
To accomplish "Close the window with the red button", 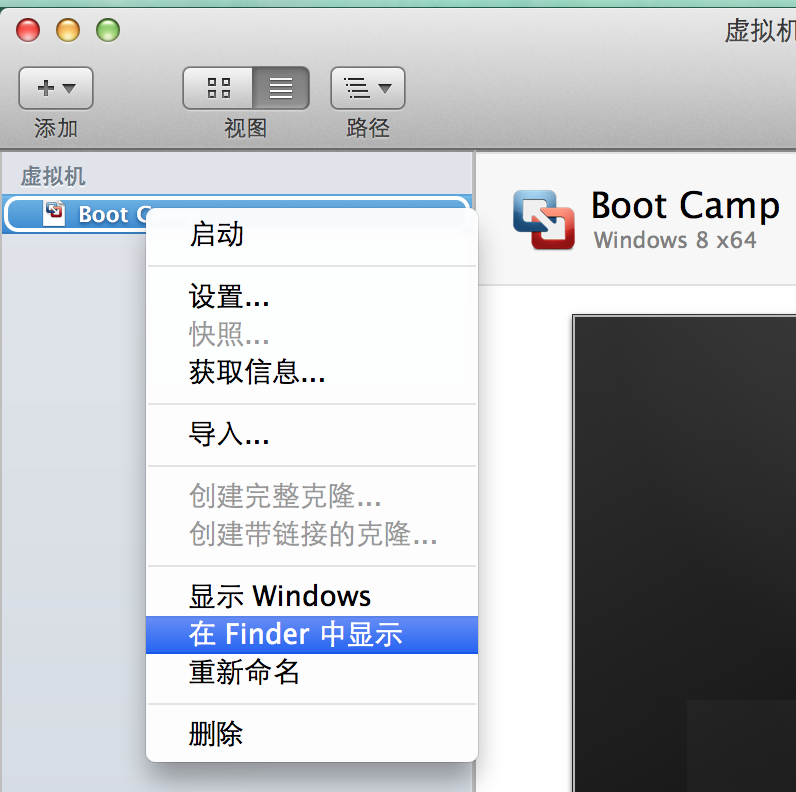I will point(28,30).
